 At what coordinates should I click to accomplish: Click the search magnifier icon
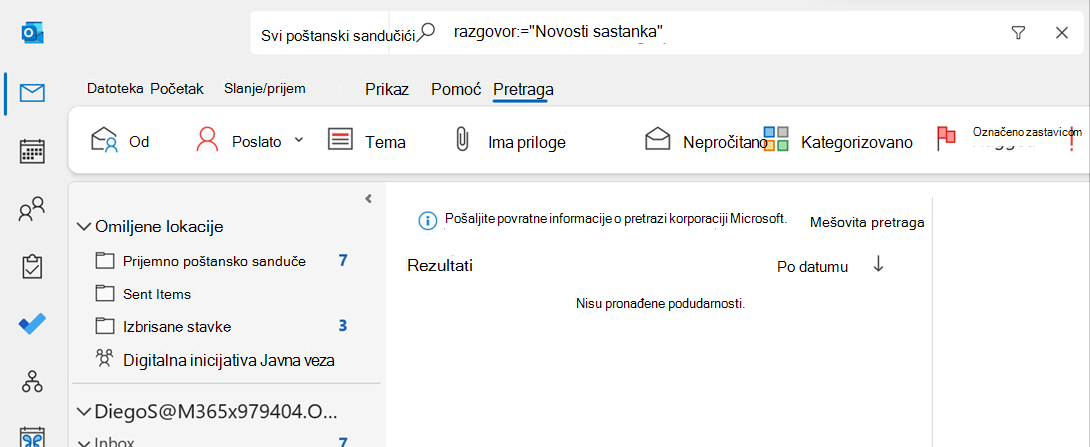point(427,32)
